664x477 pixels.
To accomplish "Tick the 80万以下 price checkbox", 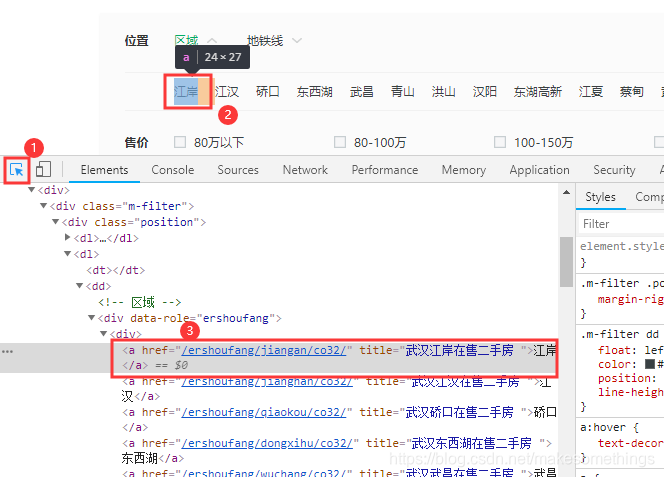I will point(180,142).
